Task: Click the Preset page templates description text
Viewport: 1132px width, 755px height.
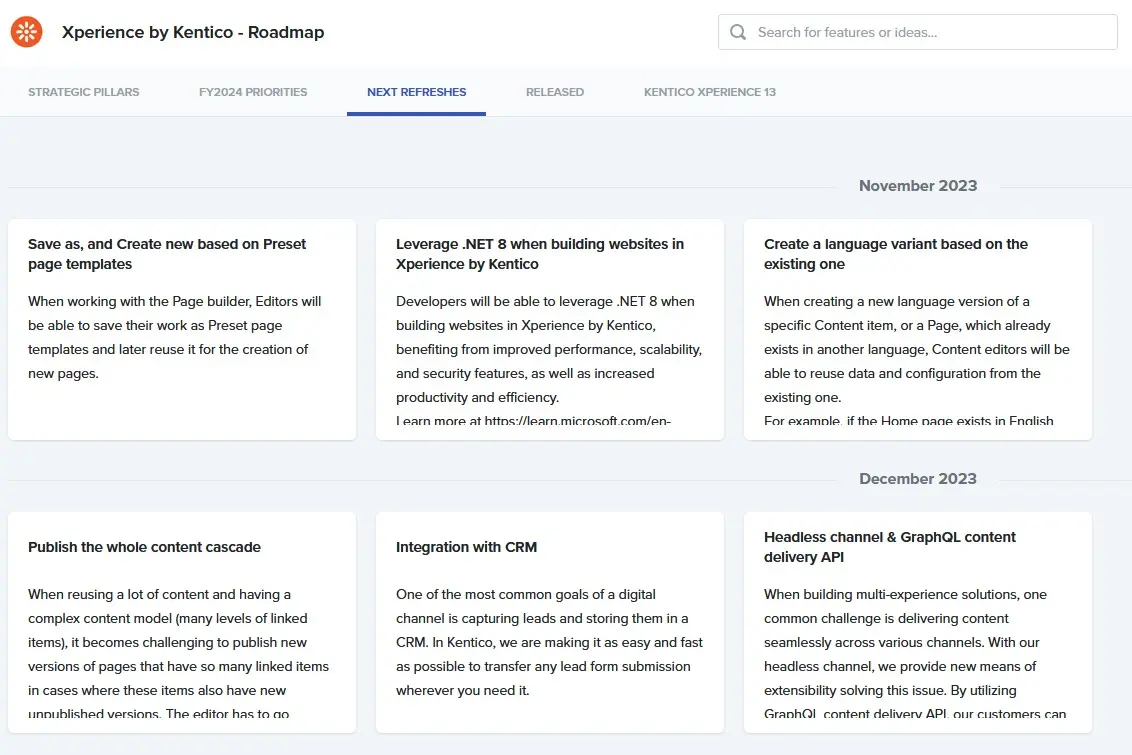Action: 175,337
